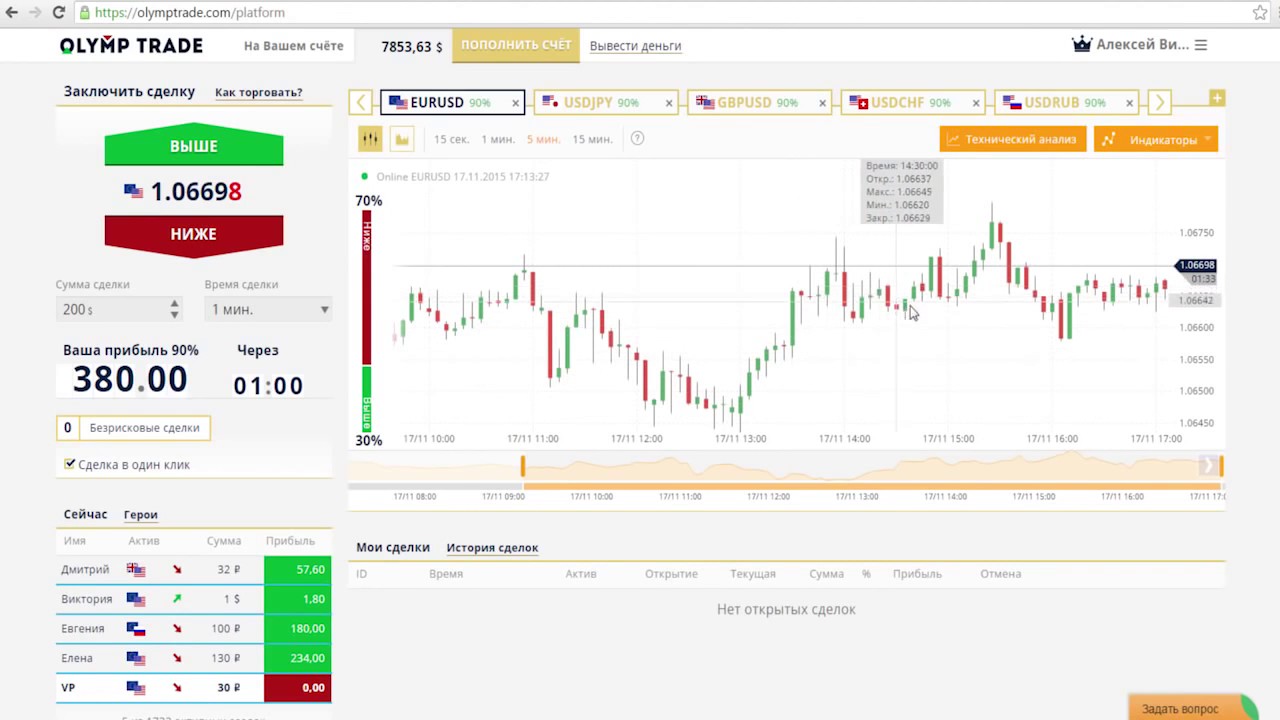1280x720 pixels.
Task: Select the 15 мин. timeframe
Action: 592,140
